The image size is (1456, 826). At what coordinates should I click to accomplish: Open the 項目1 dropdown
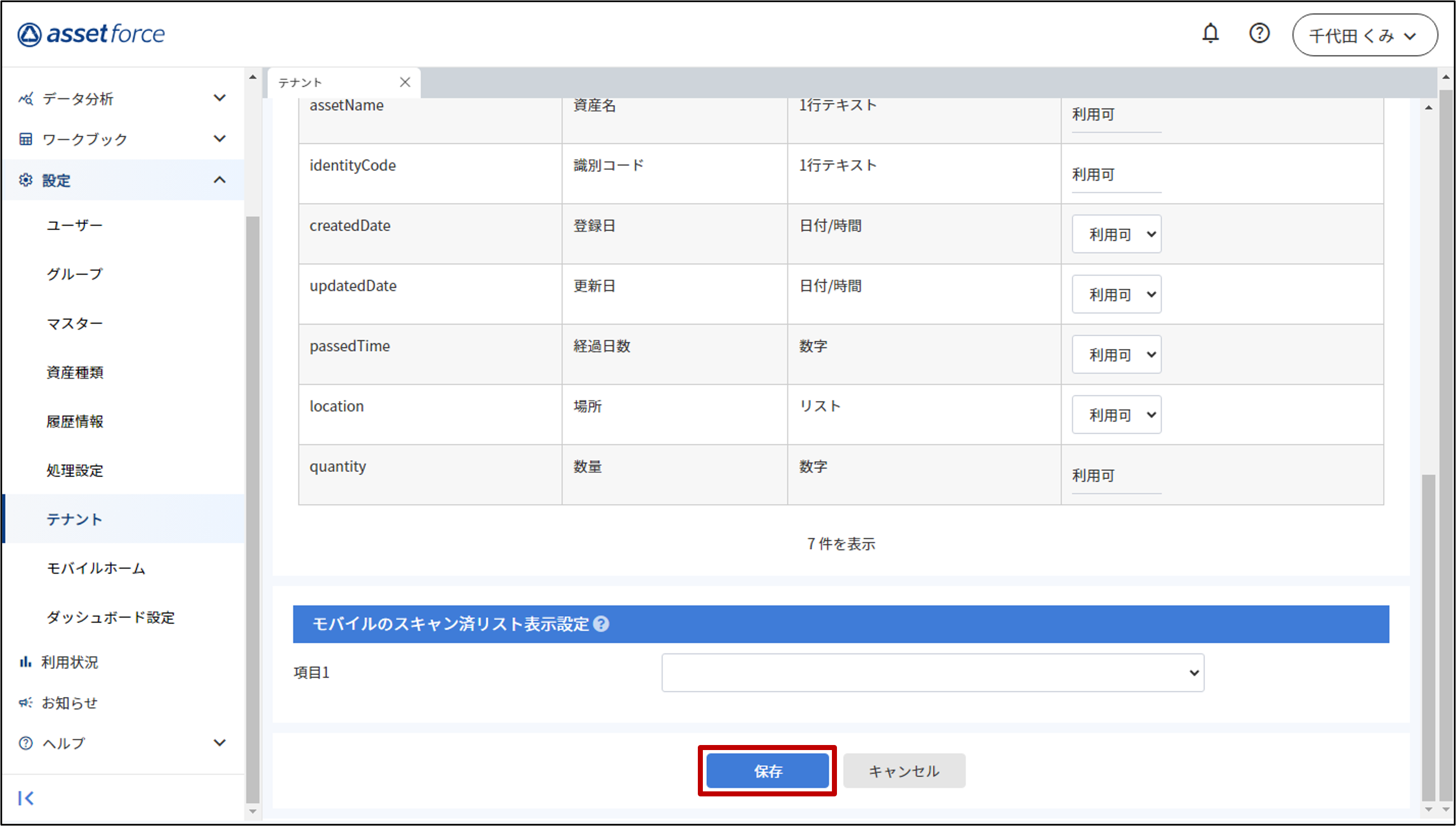click(x=932, y=673)
